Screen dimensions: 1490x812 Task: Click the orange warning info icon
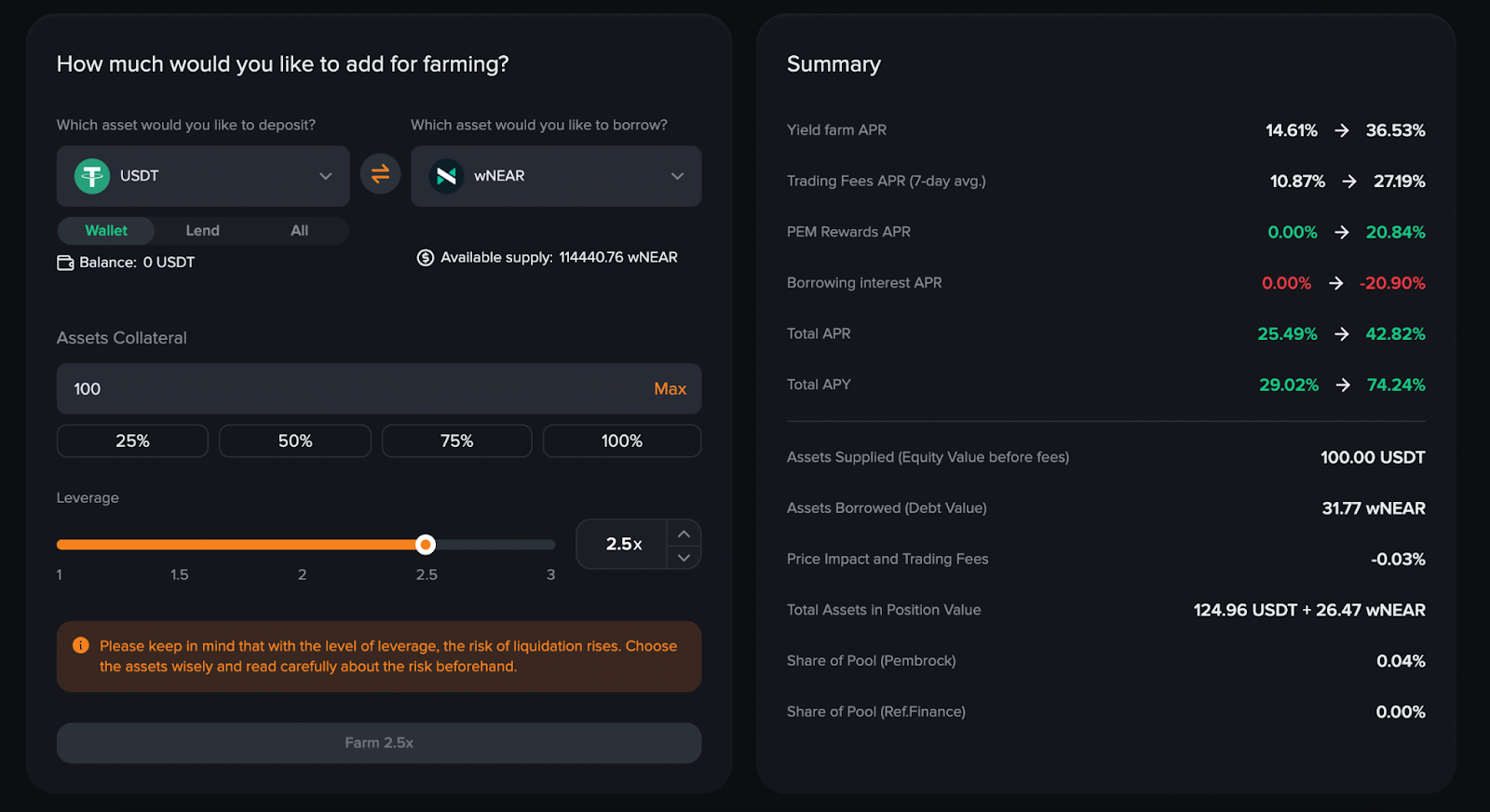point(81,645)
